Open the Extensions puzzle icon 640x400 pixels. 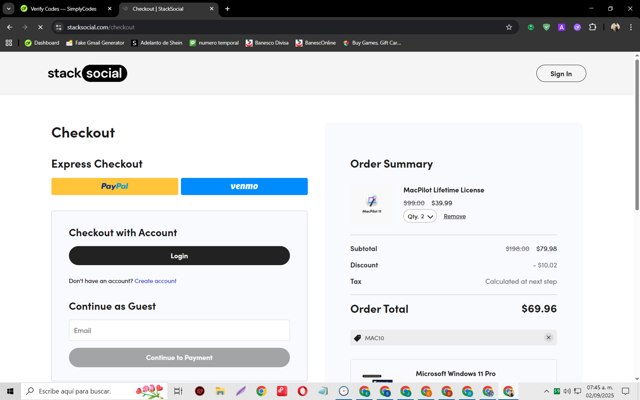(592, 27)
